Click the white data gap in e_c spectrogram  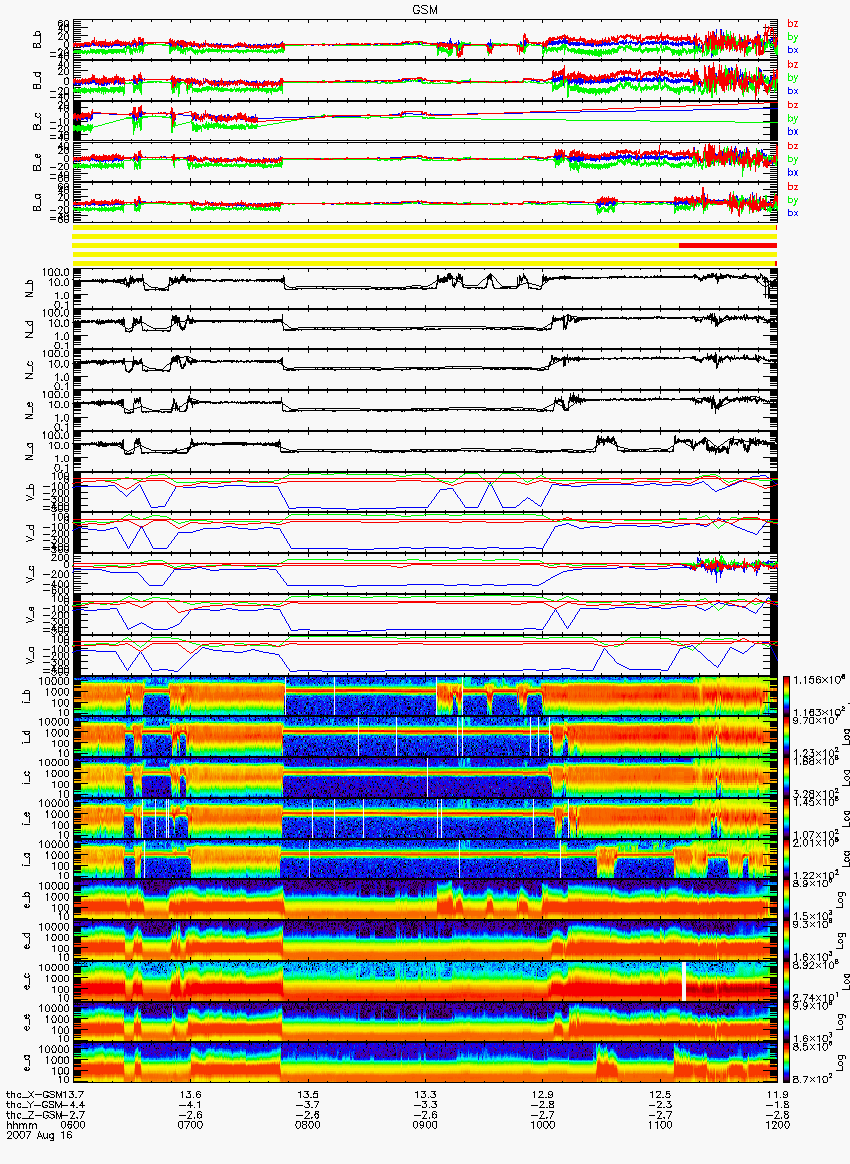click(x=684, y=982)
